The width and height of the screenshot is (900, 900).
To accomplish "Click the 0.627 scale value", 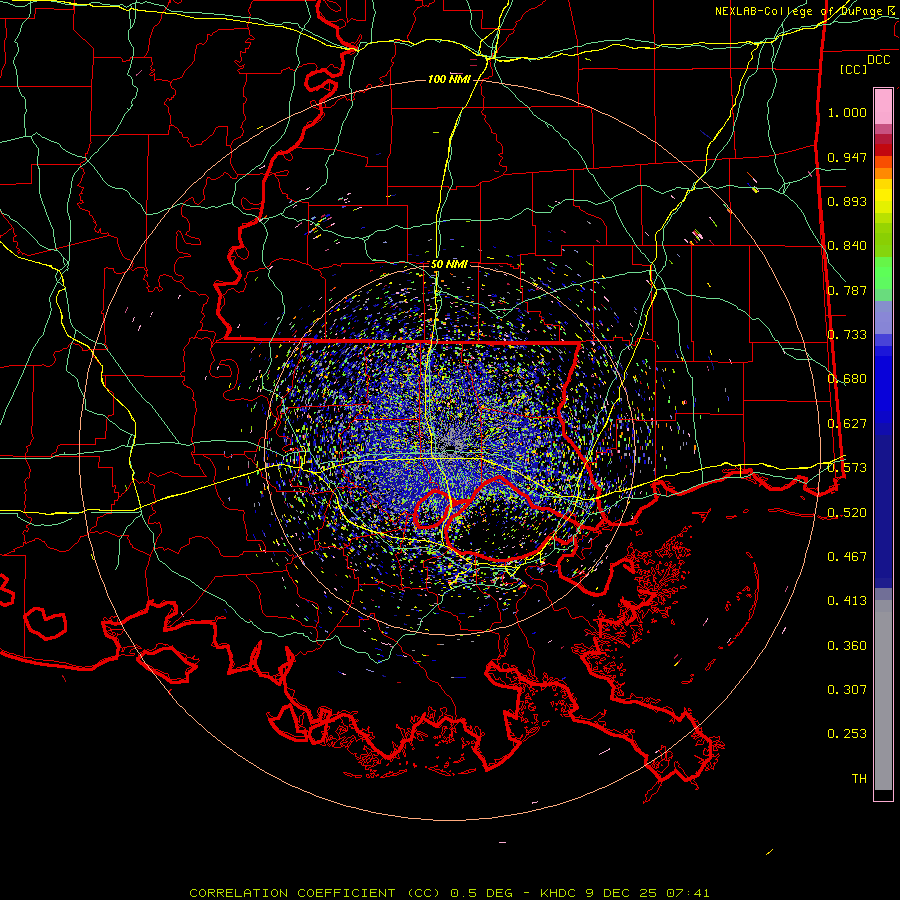I will coord(847,424).
